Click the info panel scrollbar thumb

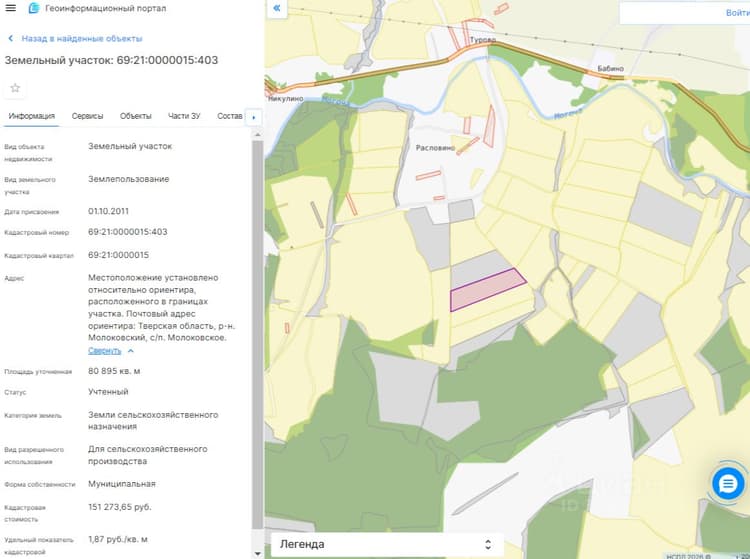257,335
